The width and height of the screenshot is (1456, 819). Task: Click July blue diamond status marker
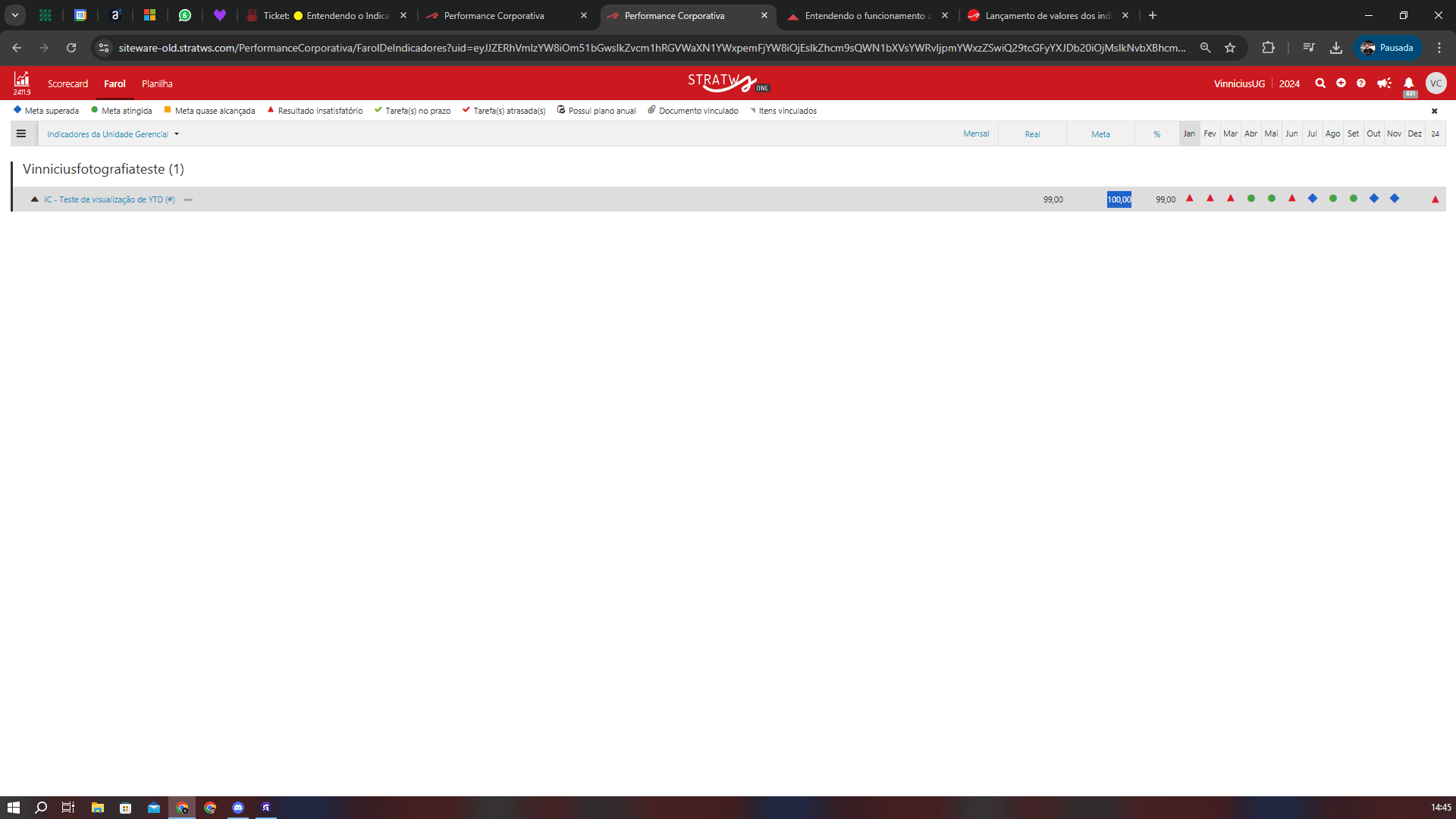pos(1313,199)
